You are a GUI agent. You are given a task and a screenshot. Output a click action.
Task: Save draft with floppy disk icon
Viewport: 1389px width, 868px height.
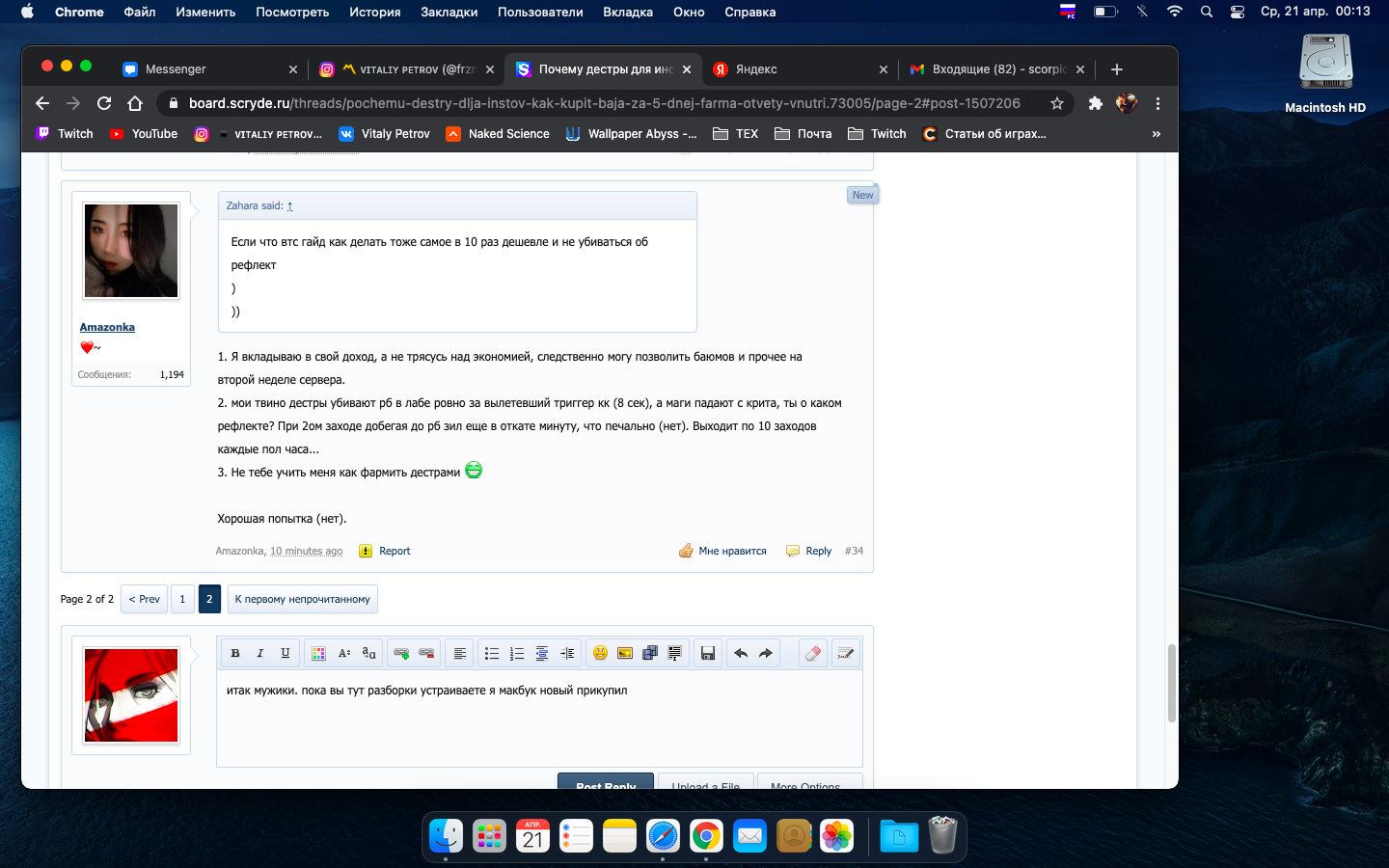tap(708, 653)
